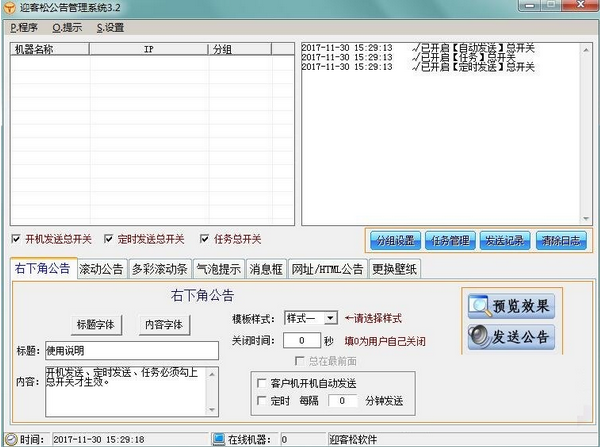Select the 右下角公告 tab

43,268
